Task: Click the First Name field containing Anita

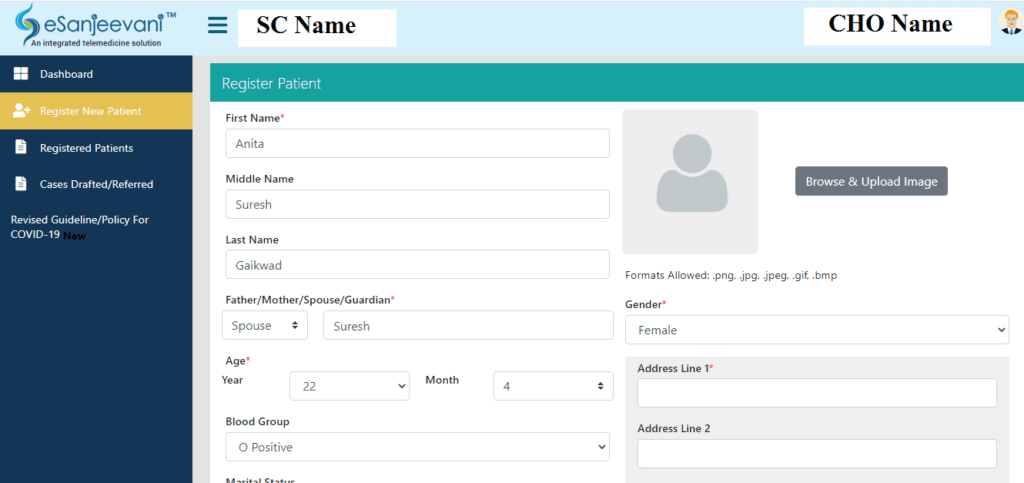Action: (x=417, y=144)
